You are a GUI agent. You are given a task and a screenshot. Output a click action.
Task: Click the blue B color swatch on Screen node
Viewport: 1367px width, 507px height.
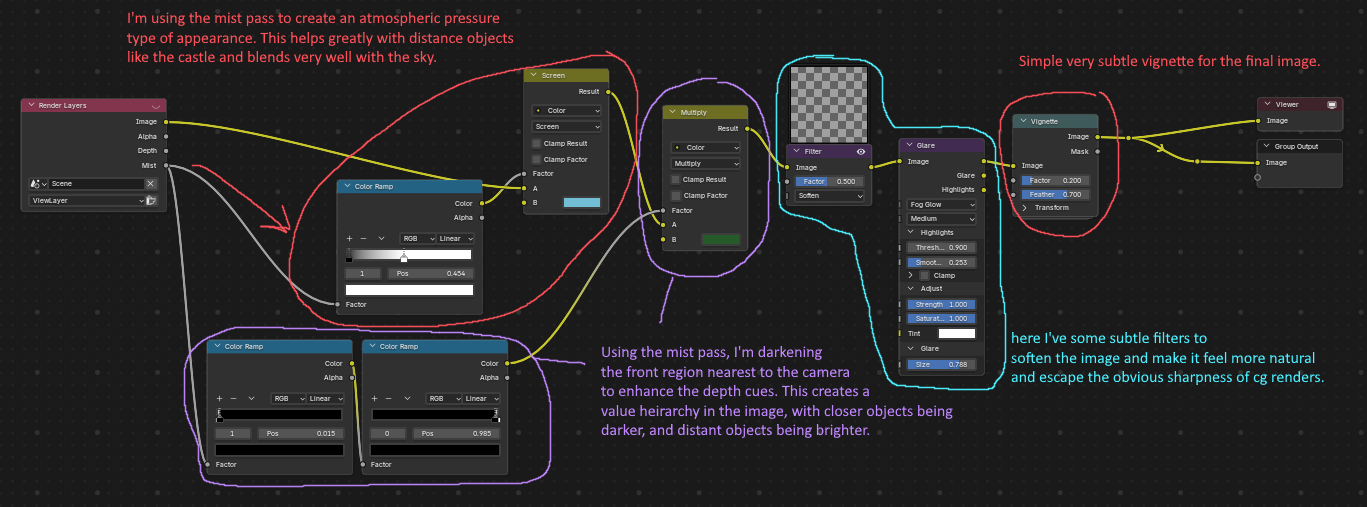tap(581, 203)
